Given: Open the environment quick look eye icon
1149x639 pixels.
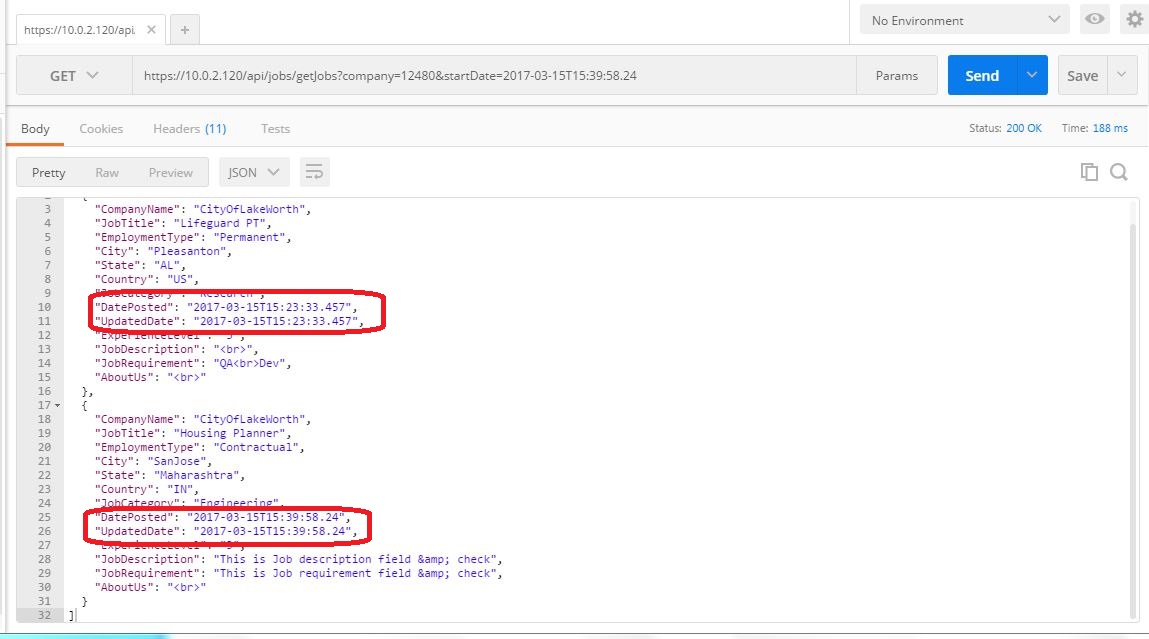Looking at the screenshot, I should 1096,20.
